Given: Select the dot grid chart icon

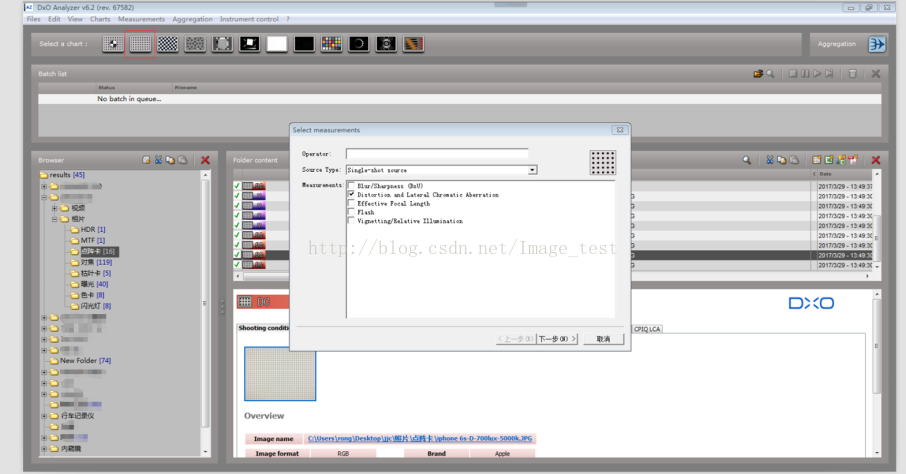Looking at the screenshot, I should [x=140, y=44].
